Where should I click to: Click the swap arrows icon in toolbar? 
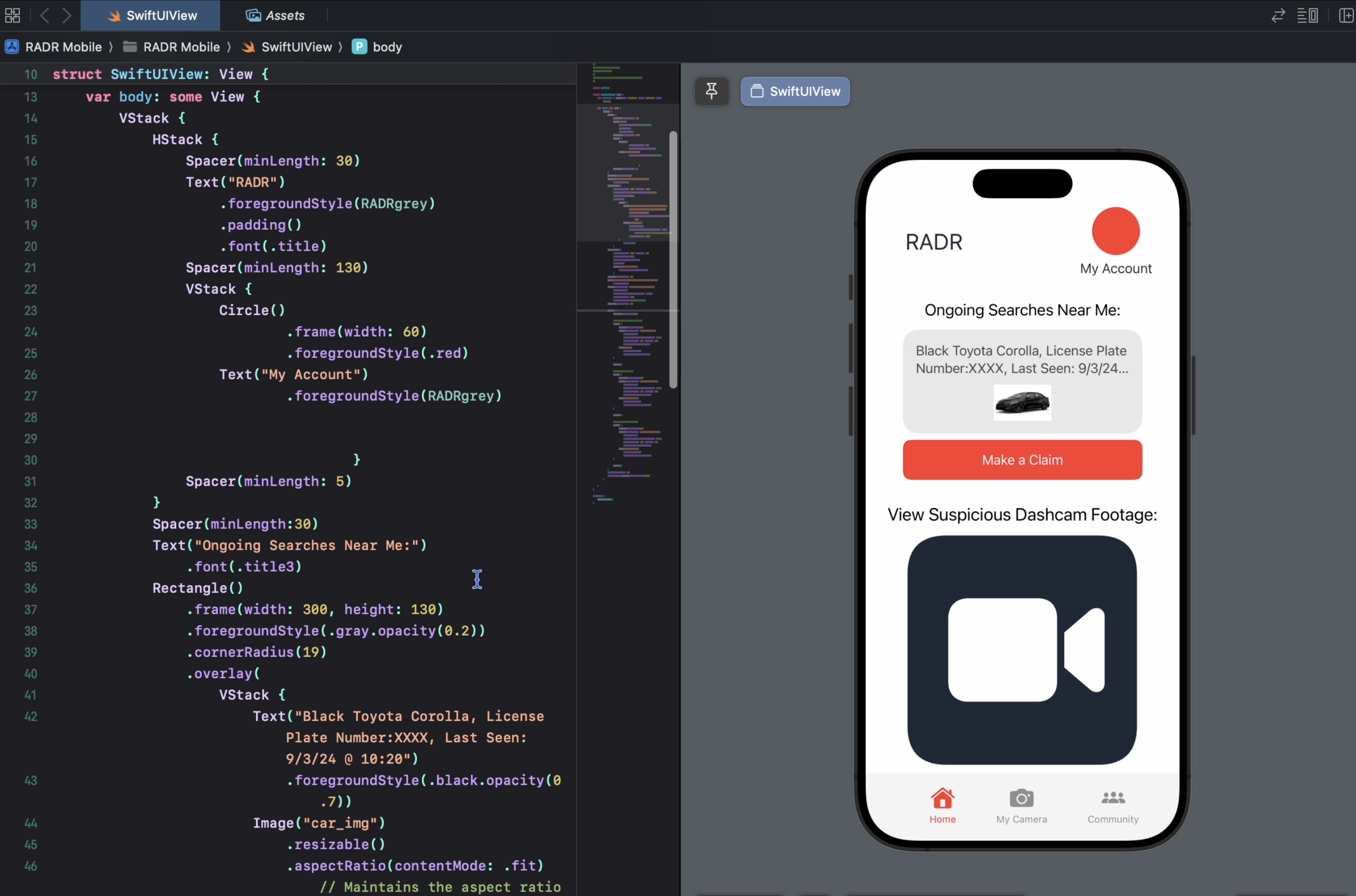click(1278, 15)
